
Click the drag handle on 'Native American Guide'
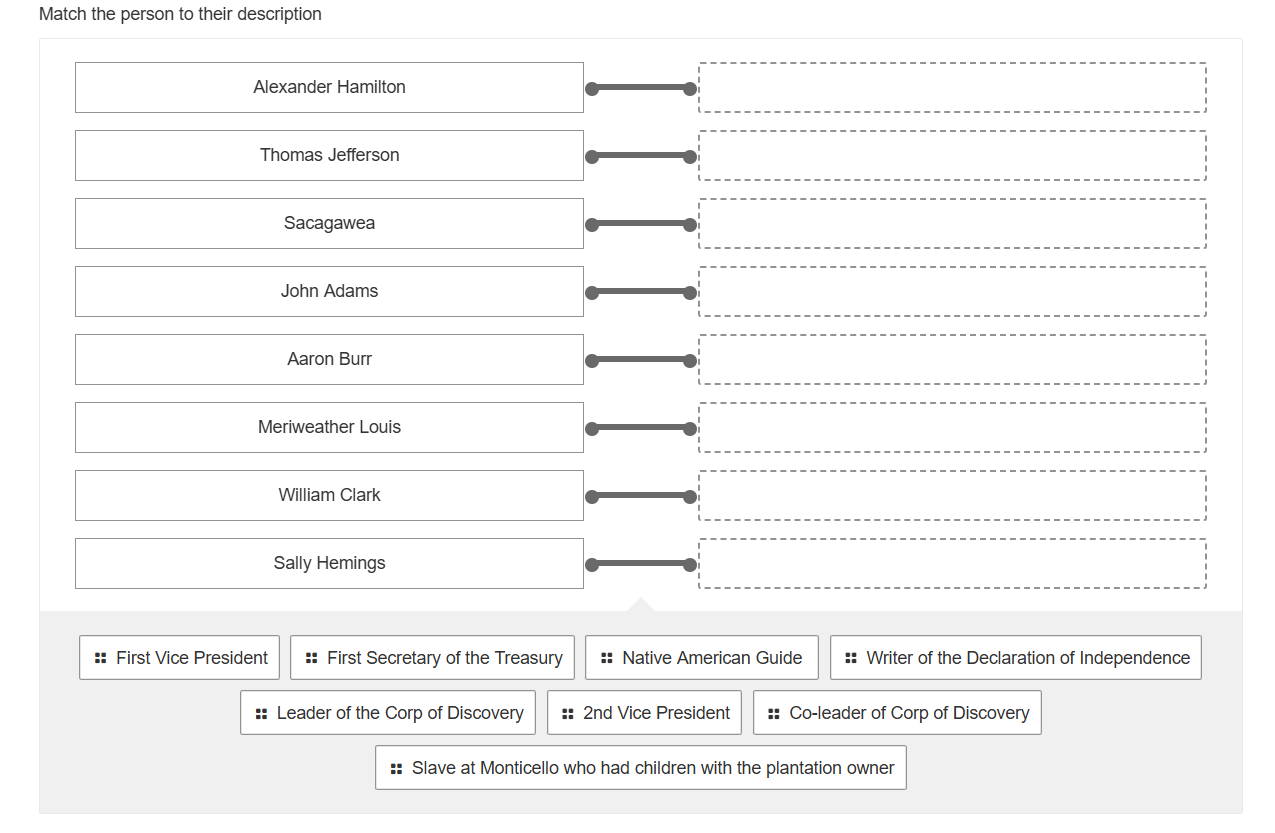tap(606, 657)
